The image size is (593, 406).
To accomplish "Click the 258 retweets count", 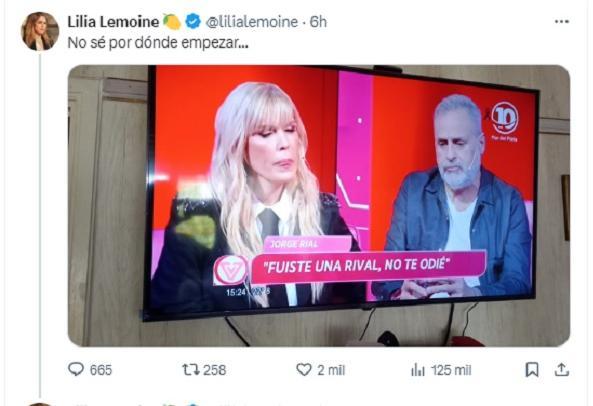I will [x=215, y=370].
